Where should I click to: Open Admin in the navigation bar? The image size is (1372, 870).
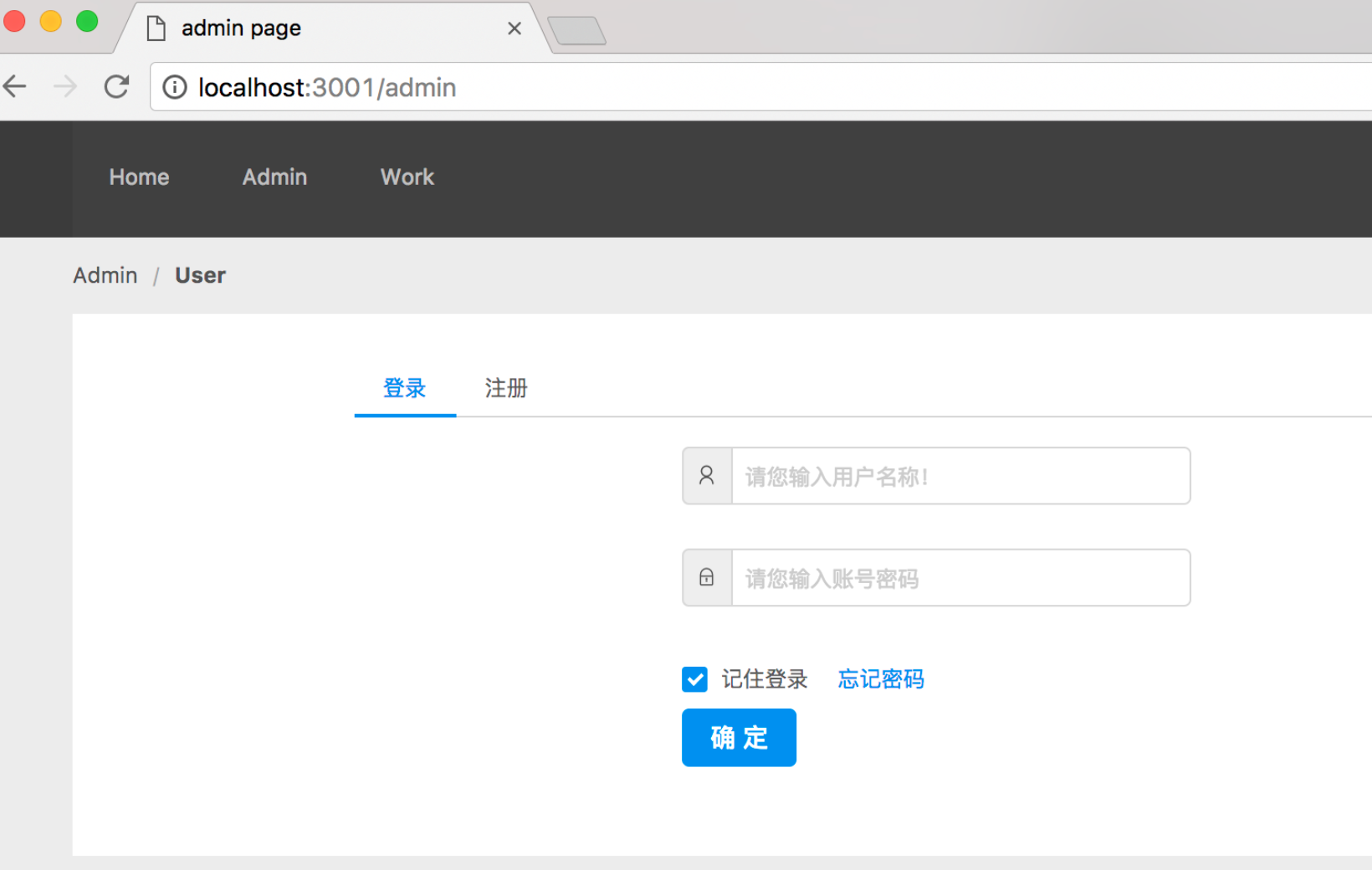pos(274,177)
